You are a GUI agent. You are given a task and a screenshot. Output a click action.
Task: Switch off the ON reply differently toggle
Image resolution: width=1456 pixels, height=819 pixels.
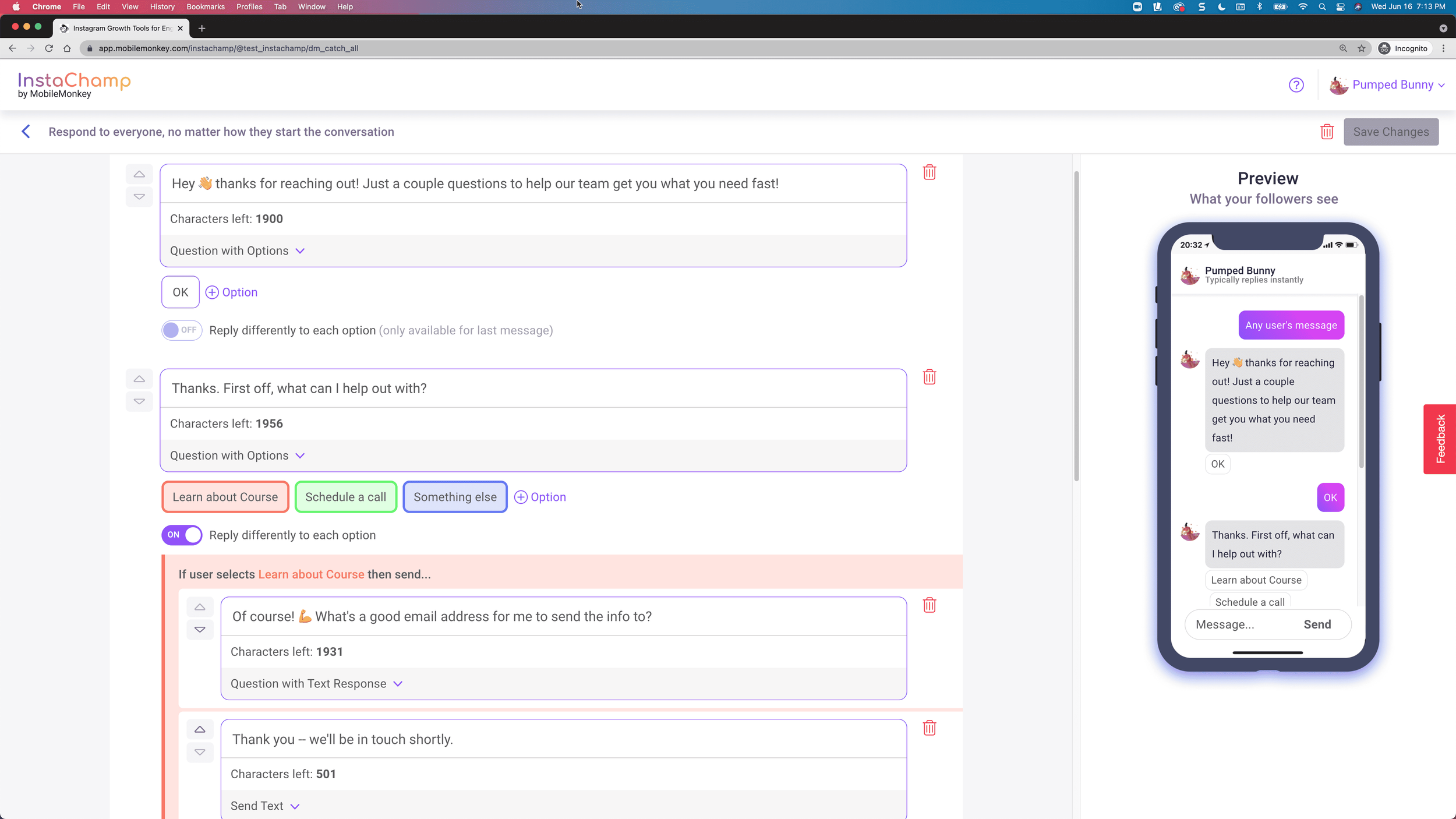pos(182,535)
